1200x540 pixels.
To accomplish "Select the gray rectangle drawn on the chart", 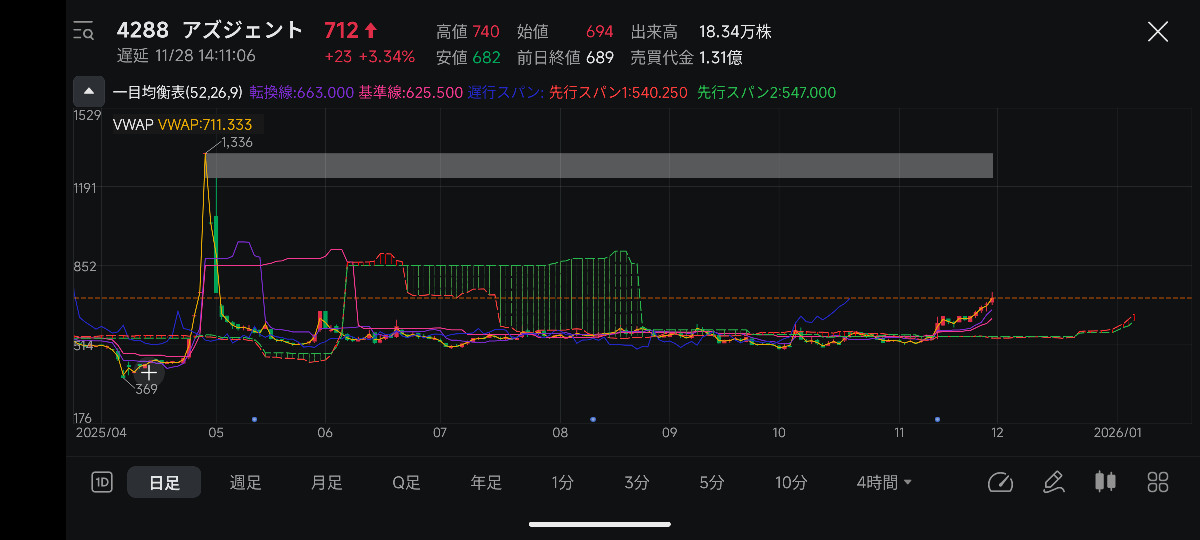I will [600, 166].
